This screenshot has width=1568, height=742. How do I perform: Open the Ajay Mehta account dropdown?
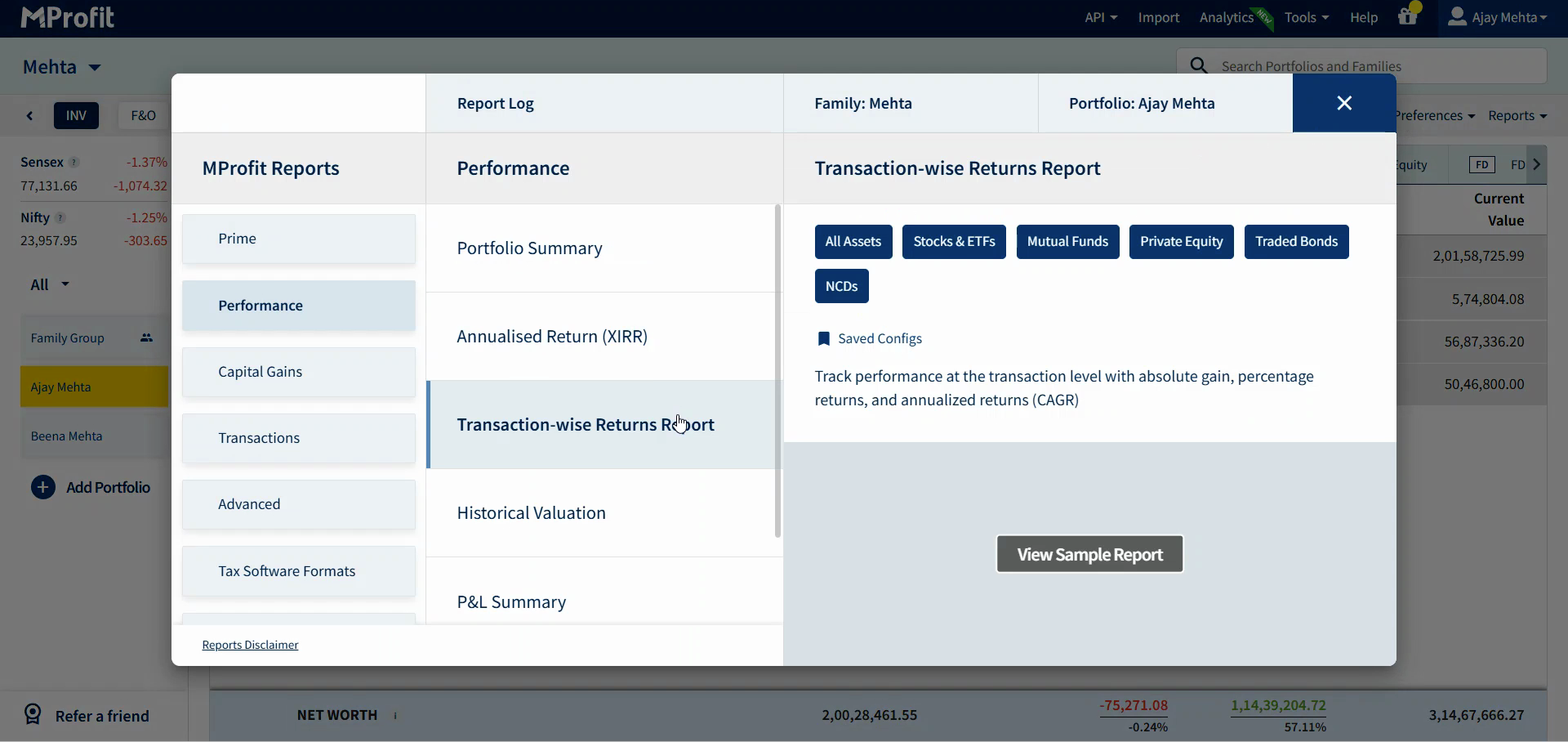coord(1497,17)
